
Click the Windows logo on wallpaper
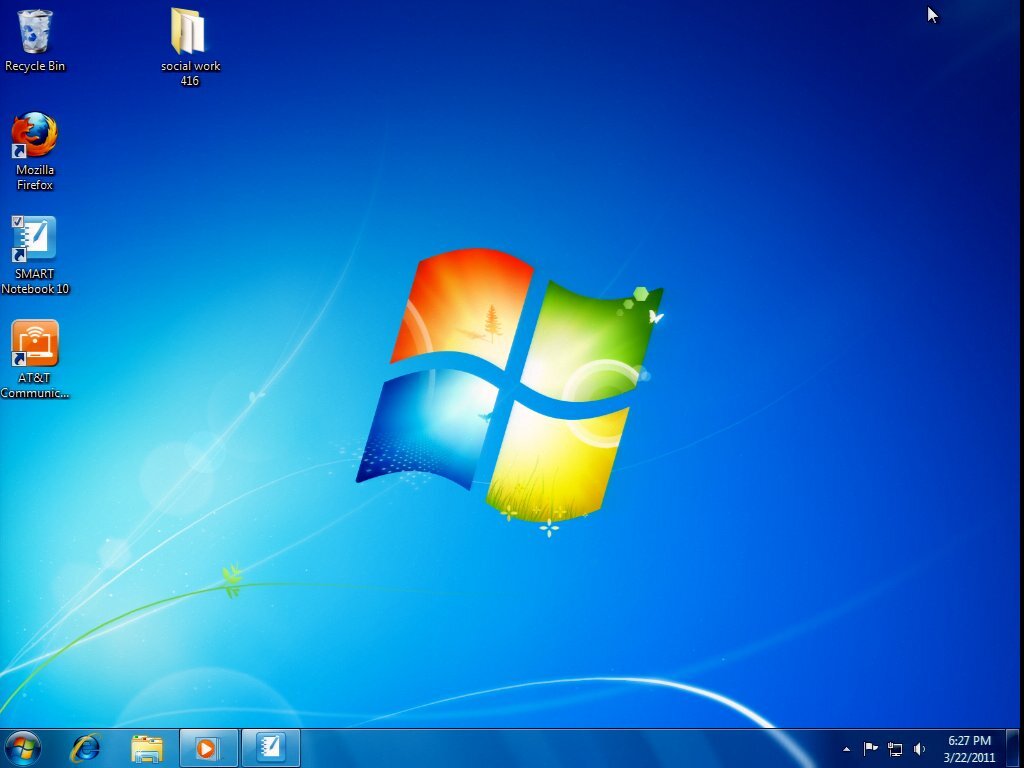point(511,392)
